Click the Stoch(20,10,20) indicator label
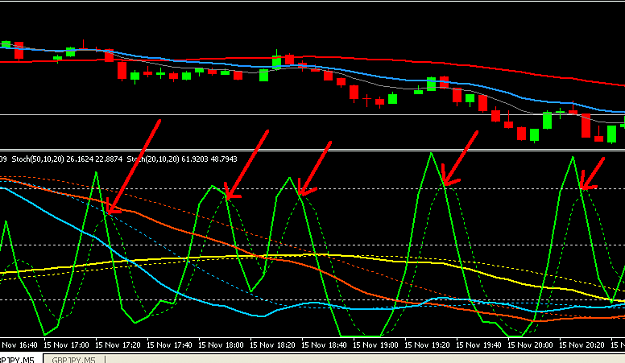Viewport: 625px width, 363px height. [181, 159]
